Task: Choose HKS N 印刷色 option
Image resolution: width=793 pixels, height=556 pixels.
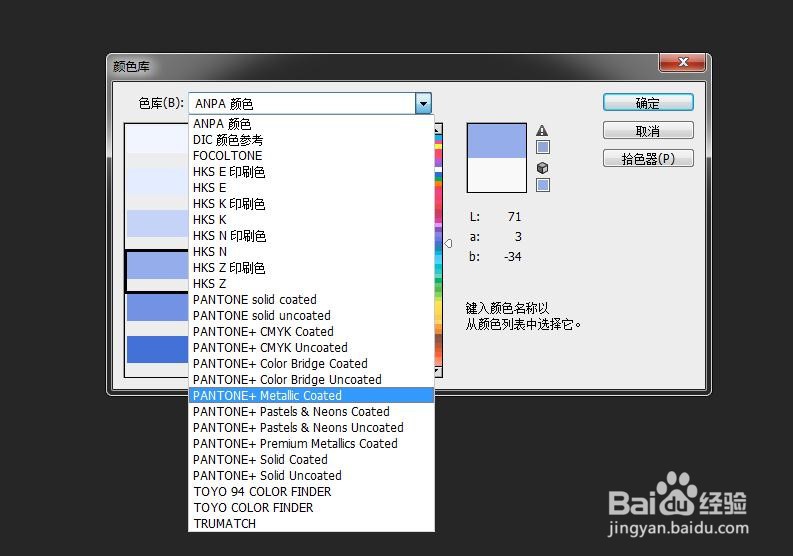Action: pyautogui.click(x=311, y=236)
